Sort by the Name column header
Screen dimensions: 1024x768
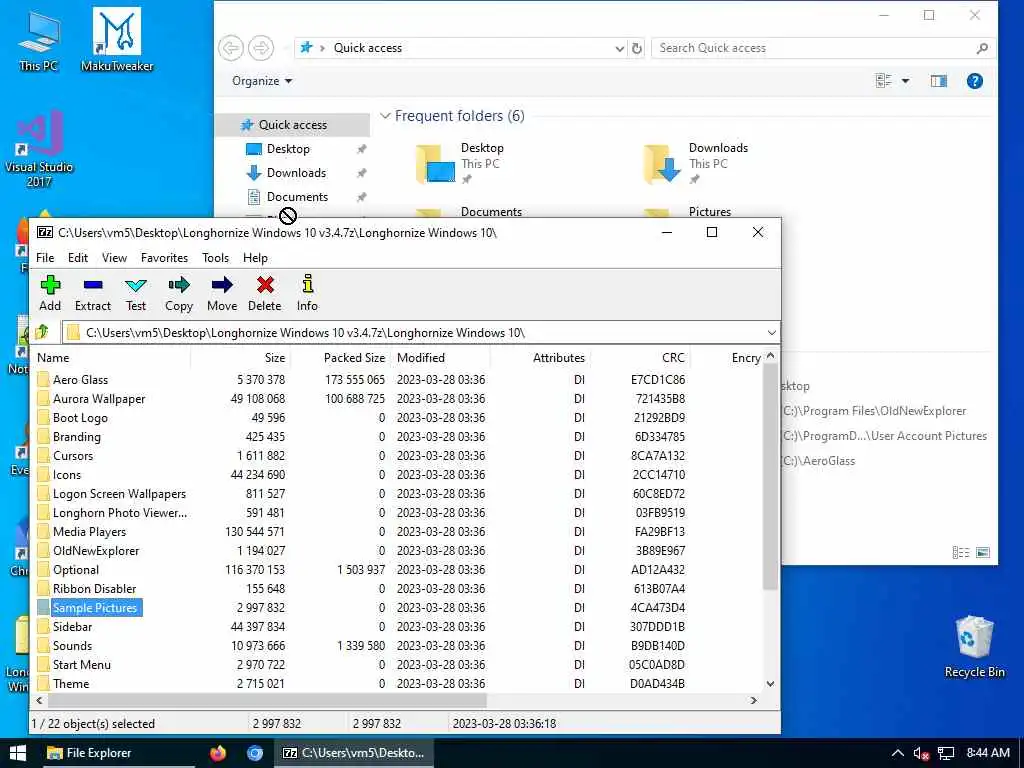coord(111,358)
